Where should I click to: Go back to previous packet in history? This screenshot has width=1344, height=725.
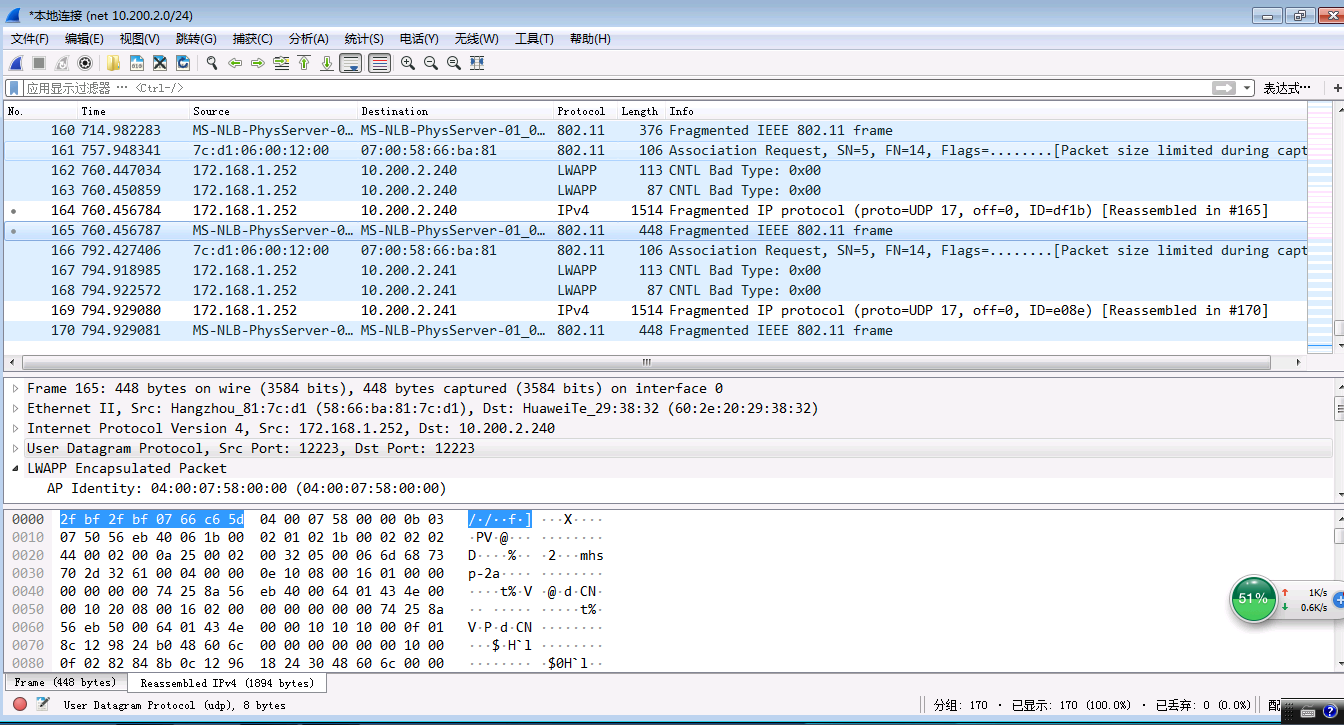coord(235,63)
